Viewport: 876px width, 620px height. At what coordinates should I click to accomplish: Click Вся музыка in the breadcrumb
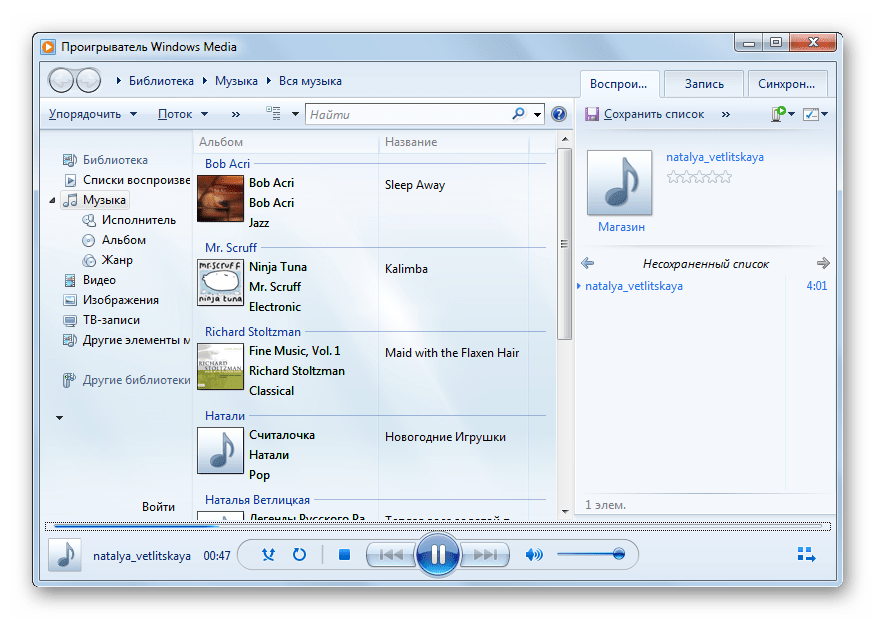pos(310,81)
